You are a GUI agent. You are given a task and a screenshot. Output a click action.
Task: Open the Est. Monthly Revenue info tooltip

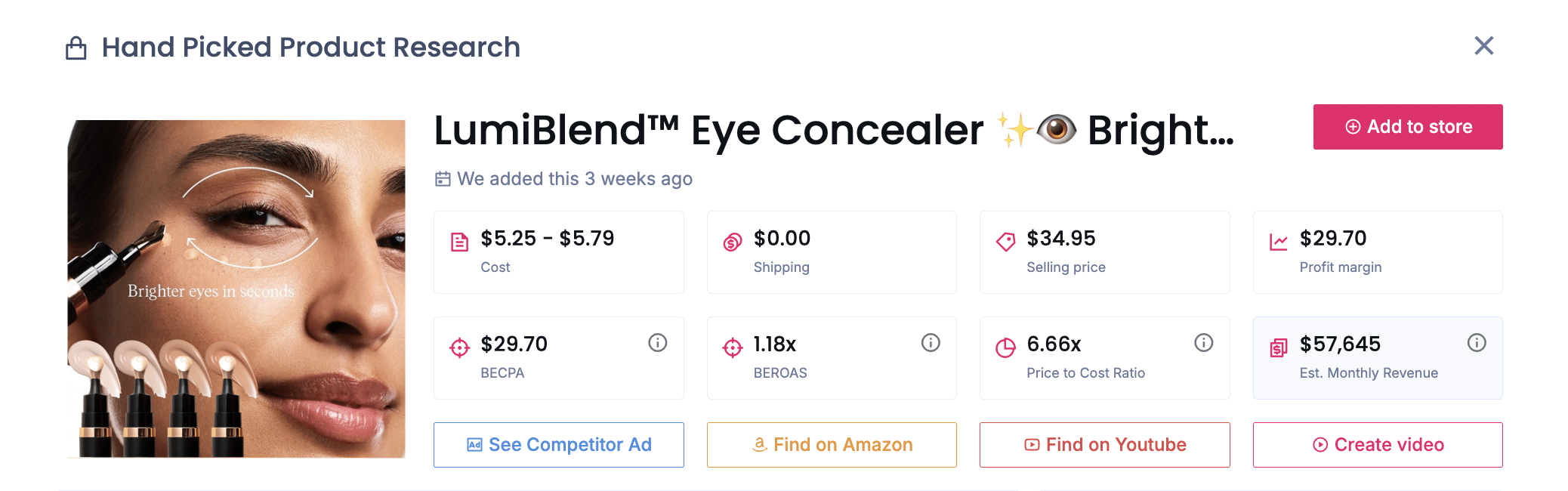click(1477, 342)
